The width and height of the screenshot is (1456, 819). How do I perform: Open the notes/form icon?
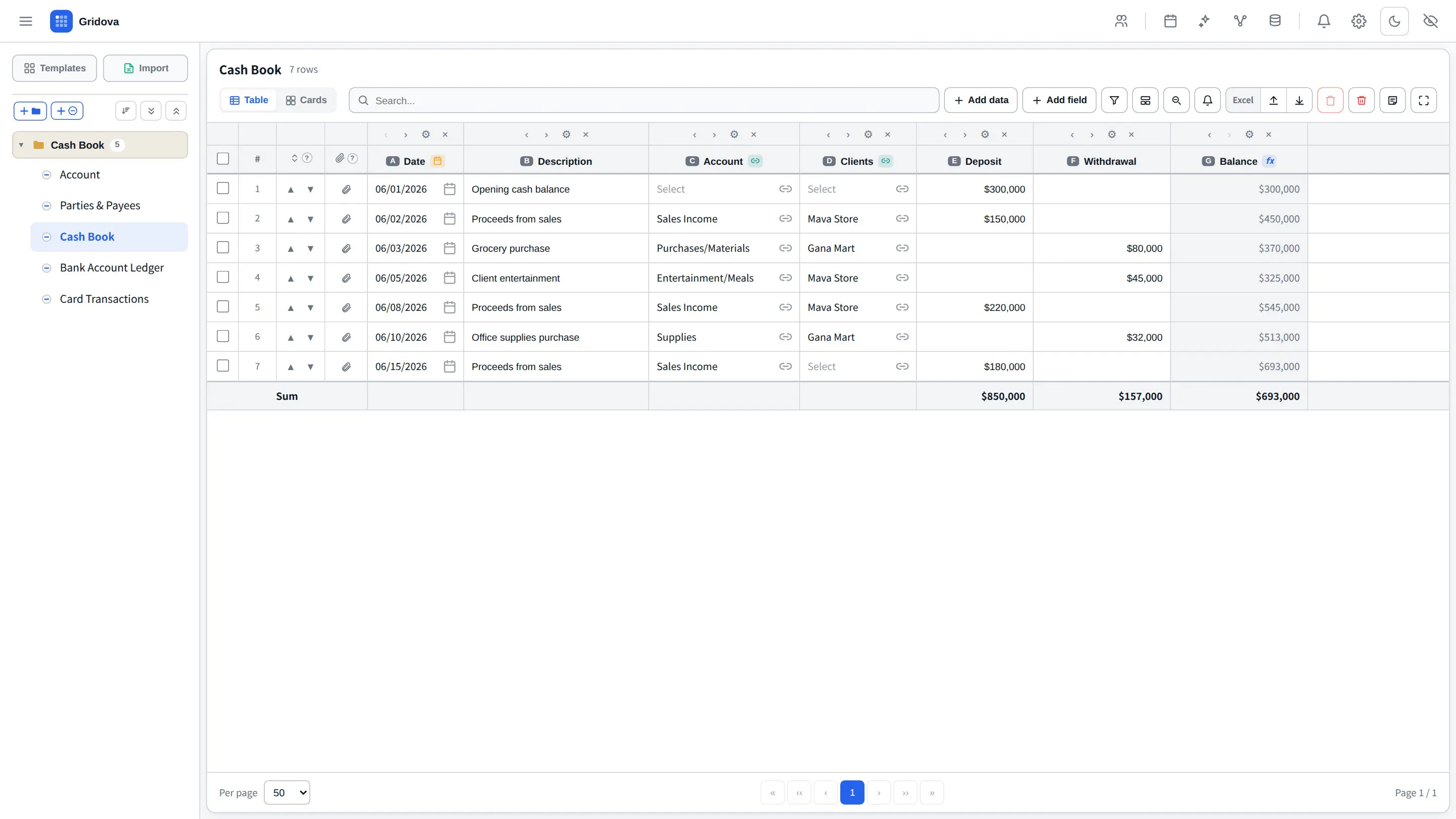click(1393, 100)
